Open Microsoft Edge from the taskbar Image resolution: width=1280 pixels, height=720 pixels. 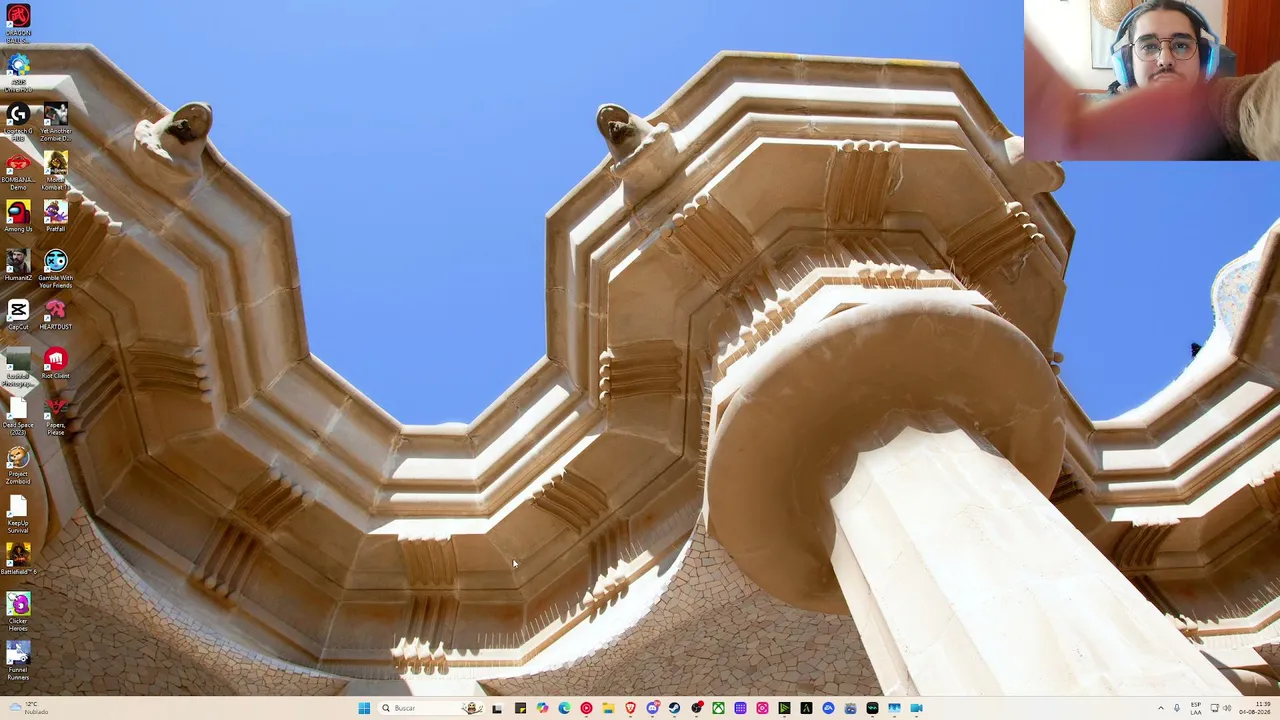pyautogui.click(x=564, y=708)
